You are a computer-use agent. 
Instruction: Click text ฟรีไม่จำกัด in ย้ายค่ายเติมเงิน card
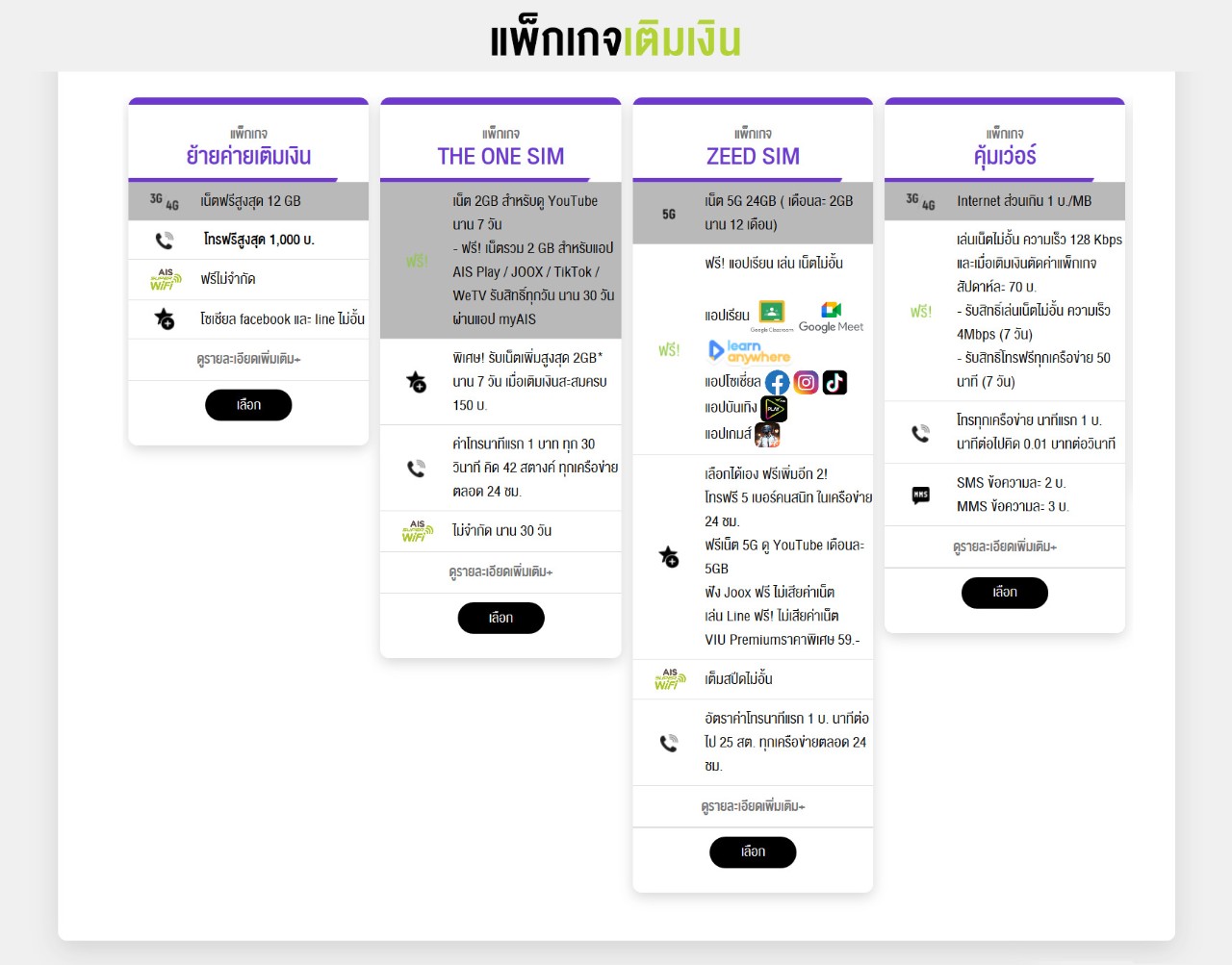[x=228, y=279]
